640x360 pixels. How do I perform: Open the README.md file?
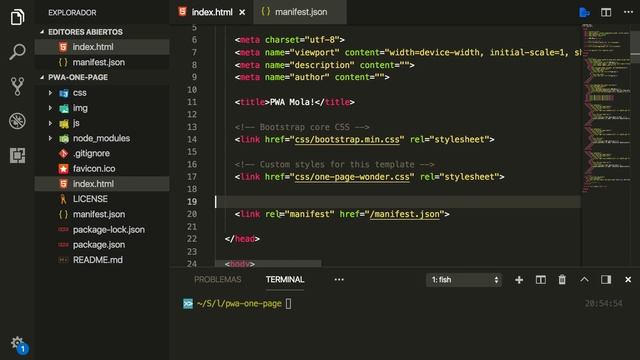click(x=102, y=260)
